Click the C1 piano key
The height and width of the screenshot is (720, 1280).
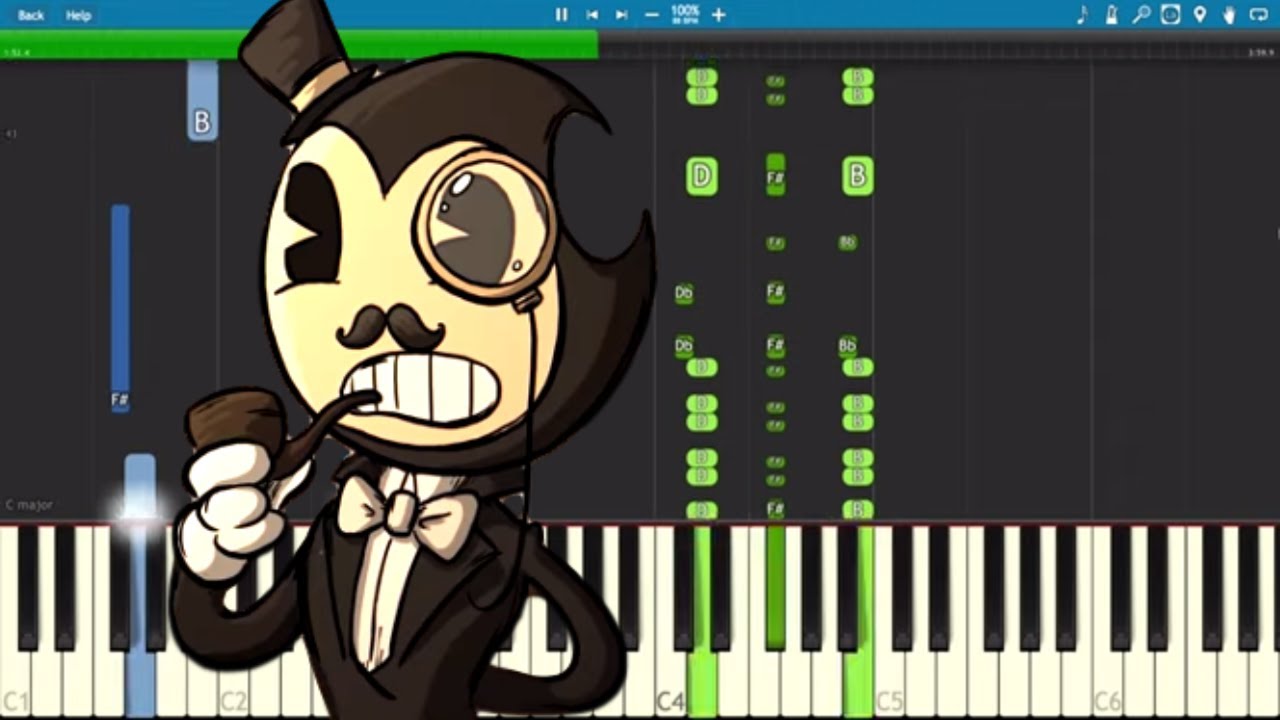click(x=15, y=622)
